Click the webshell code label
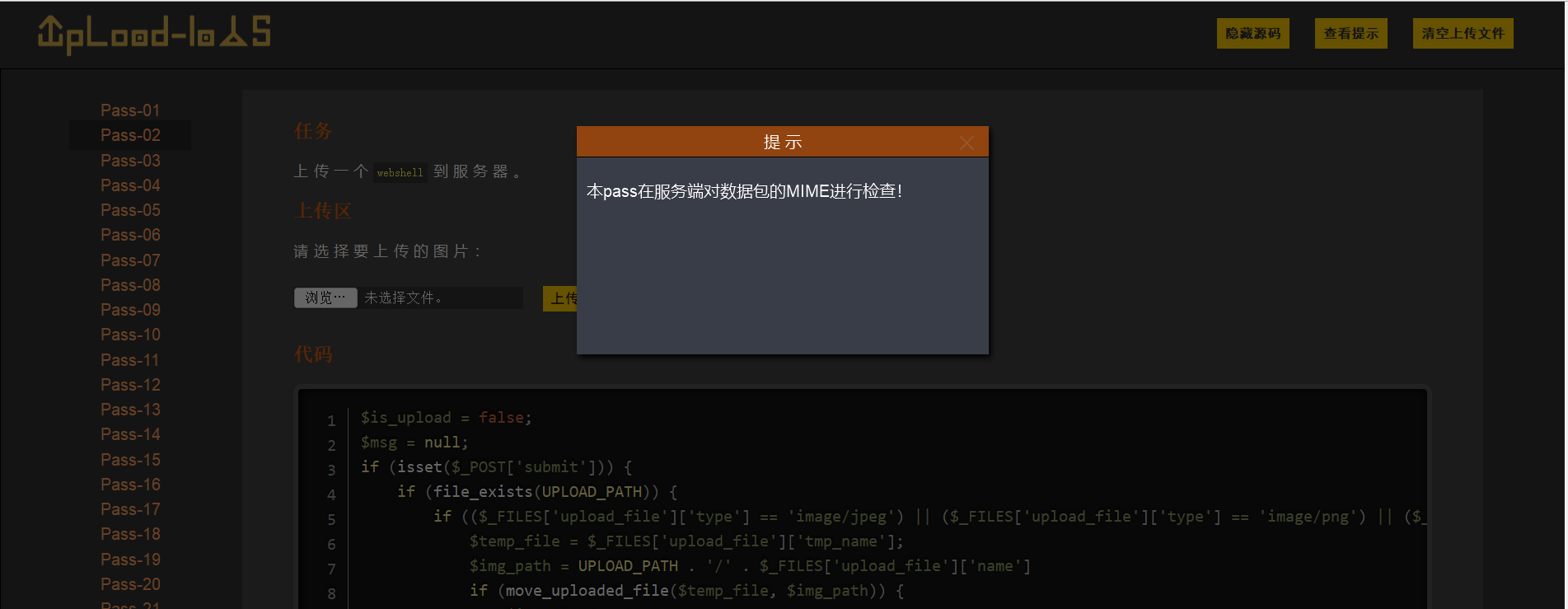Viewport: 1568px width, 609px height. tap(400, 172)
